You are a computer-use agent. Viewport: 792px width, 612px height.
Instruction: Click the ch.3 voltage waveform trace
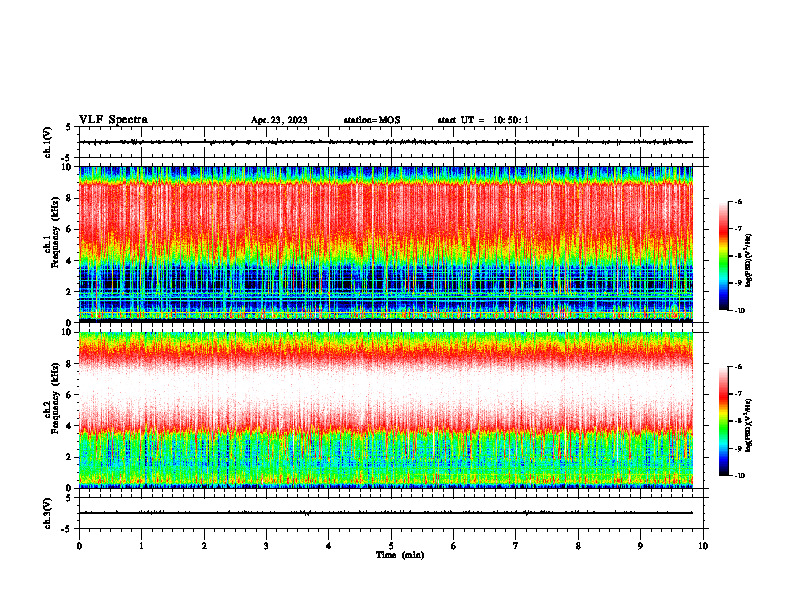pyautogui.click(x=386, y=513)
